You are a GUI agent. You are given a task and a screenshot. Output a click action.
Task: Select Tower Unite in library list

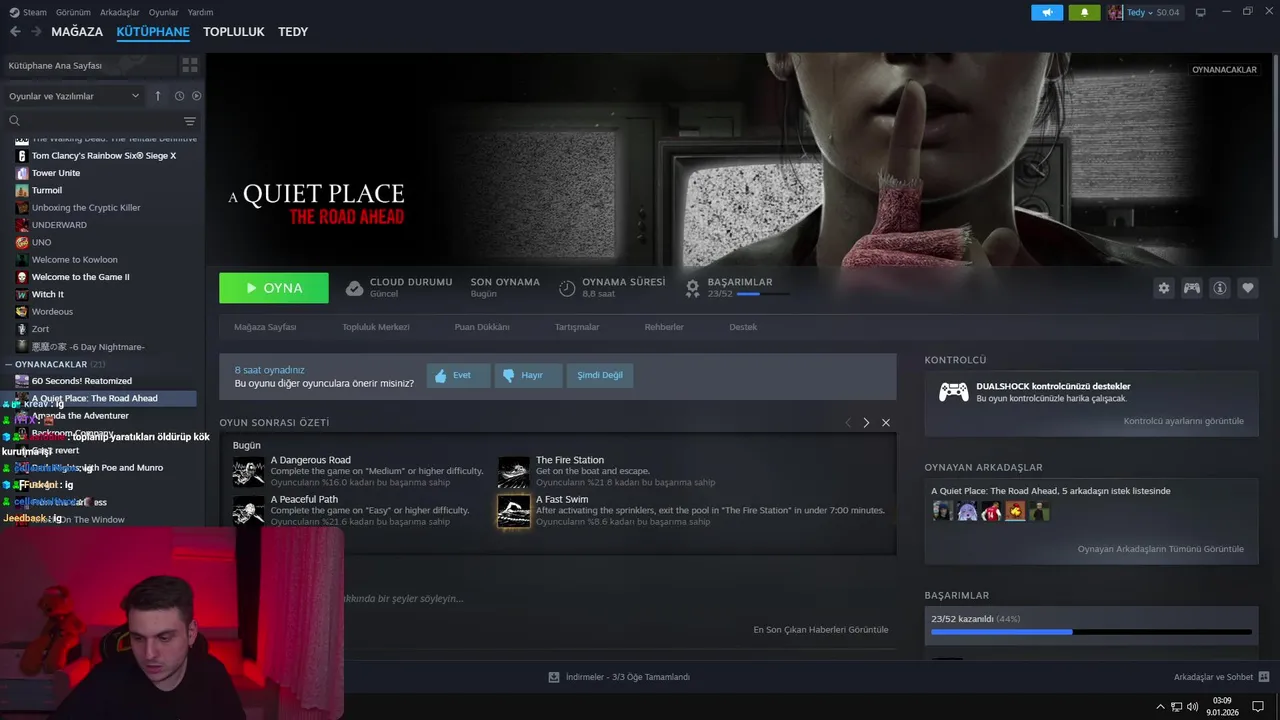(56, 173)
